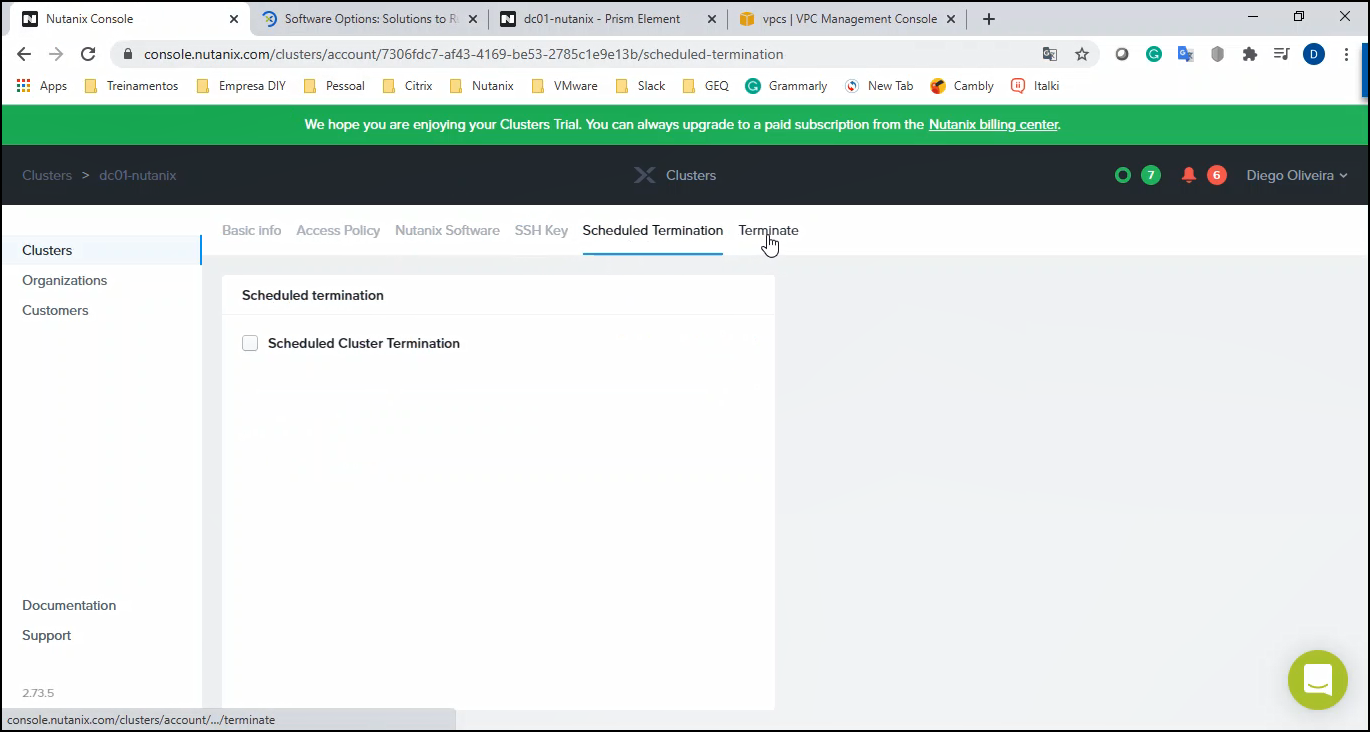1370x732 pixels.
Task: Click the Grammarly extension icon
Action: (x=1153, y=54)
